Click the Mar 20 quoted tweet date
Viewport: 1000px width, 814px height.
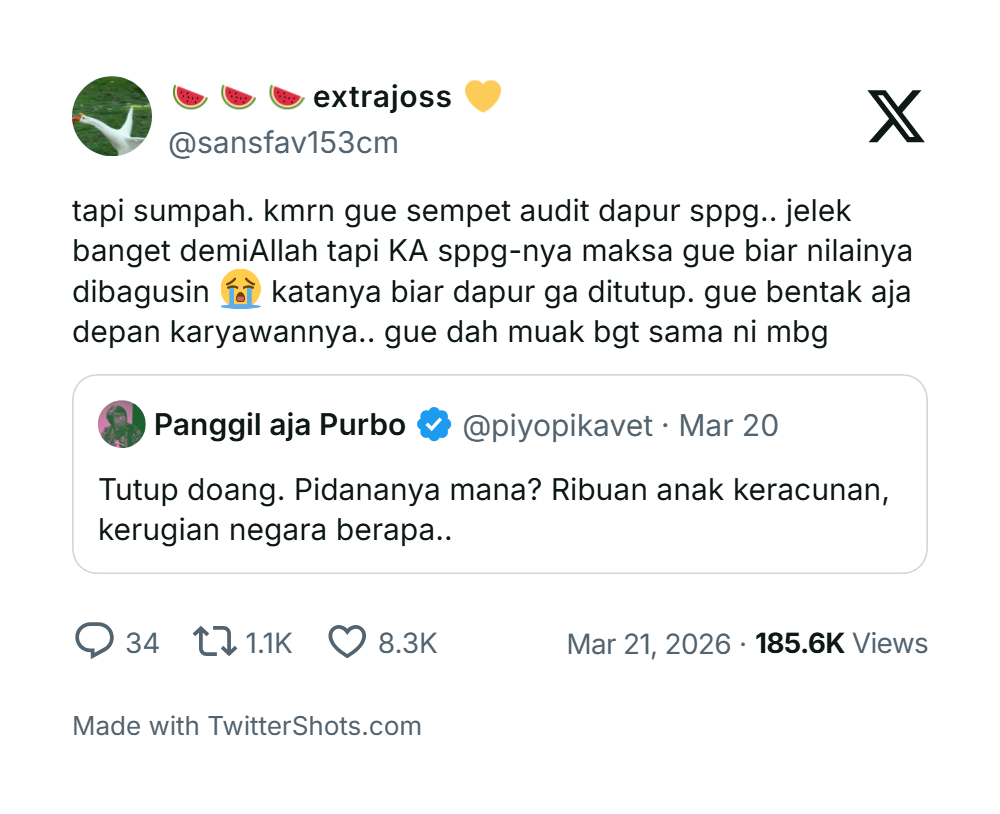tap(728, 426)
